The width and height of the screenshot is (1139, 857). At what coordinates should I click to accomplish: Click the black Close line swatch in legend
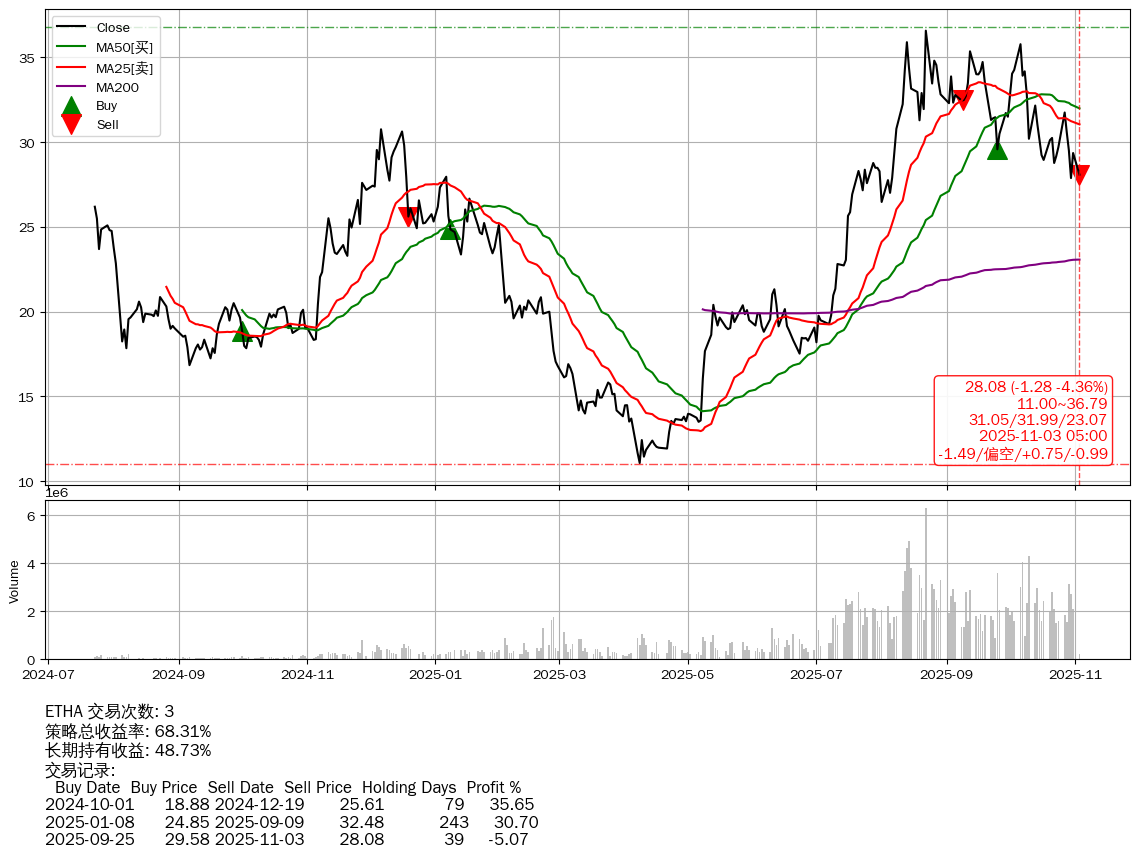pyautogui.click(x=71, y=28)
